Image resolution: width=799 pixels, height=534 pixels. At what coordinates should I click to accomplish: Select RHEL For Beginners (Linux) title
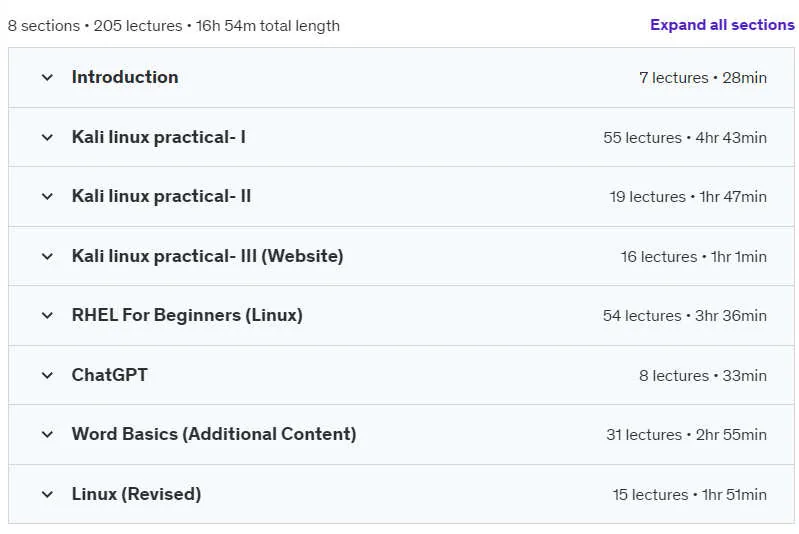(x=187, y=315)
